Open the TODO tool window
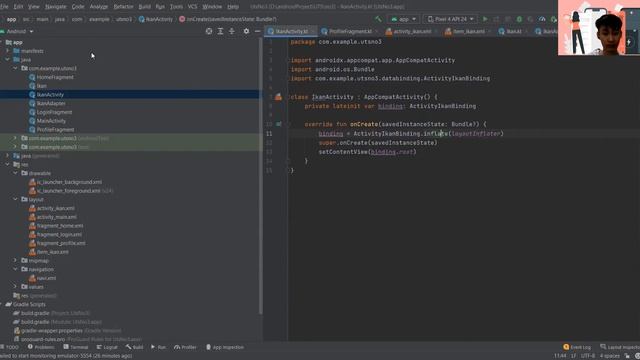 (10, 347)
